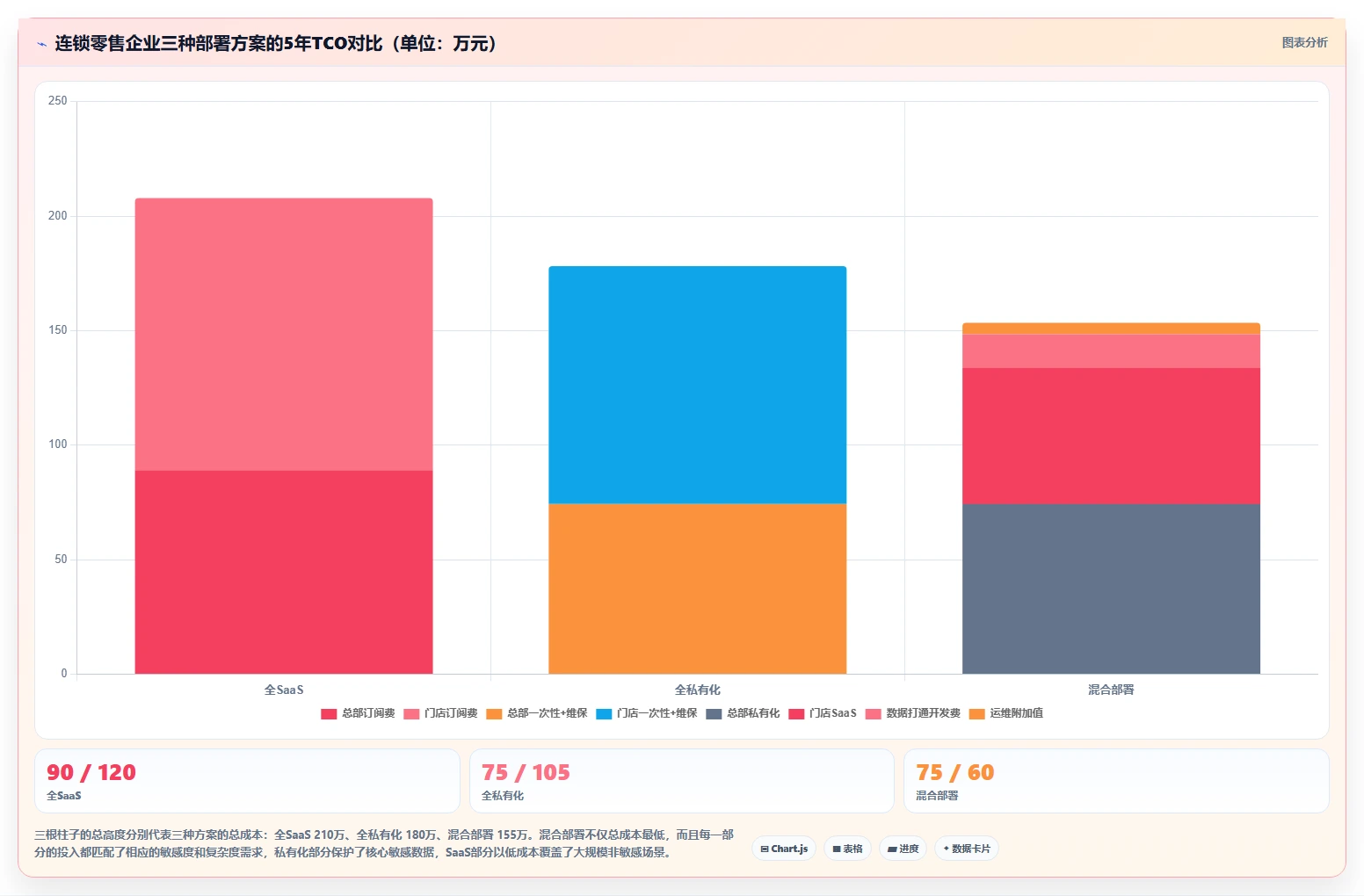Toggle the 门店订阅费 legend series
The width and height of the screenshot is (1364, 896).
[x=440, y=713]
